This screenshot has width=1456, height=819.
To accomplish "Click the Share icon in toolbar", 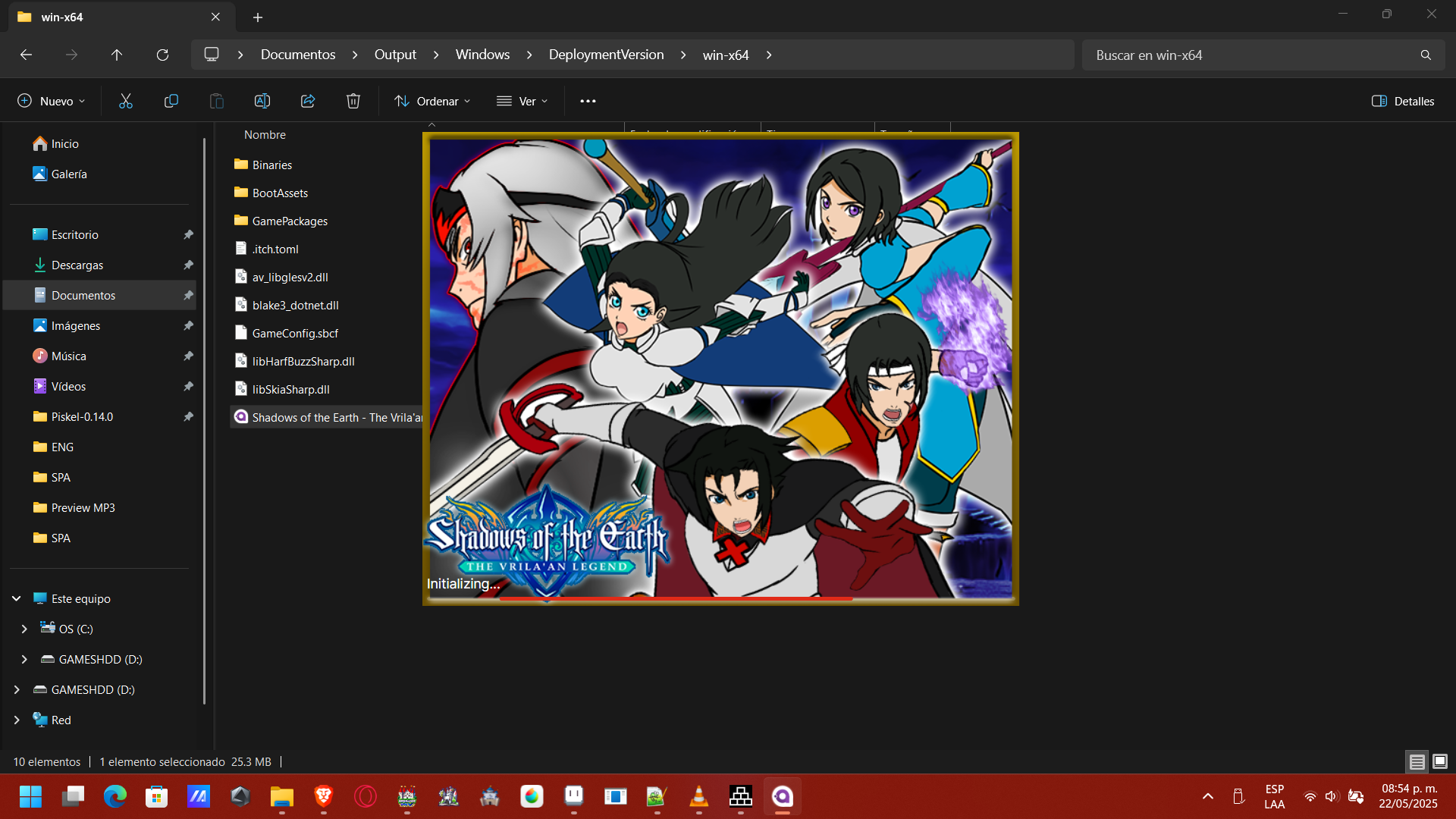I will (x=308, y=101).
